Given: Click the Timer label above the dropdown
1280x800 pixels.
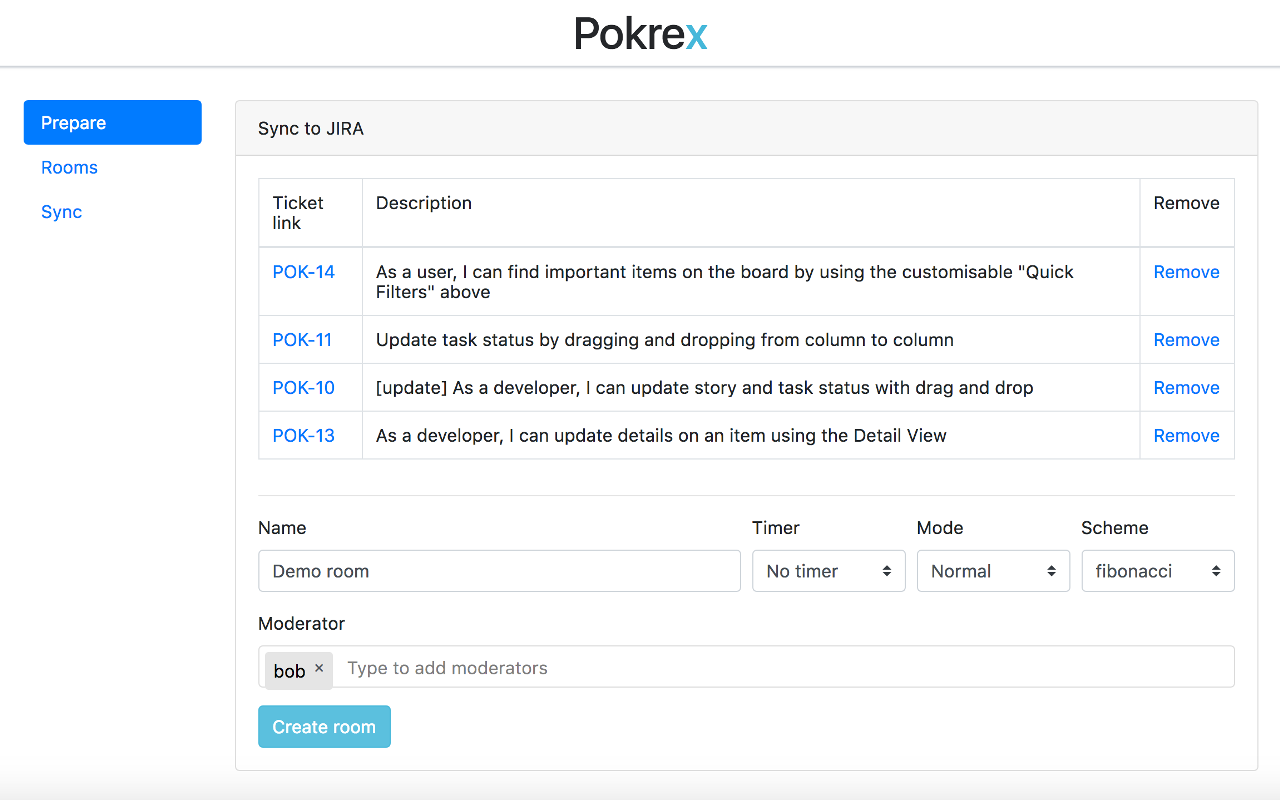Looking at the screenshot, I should (776, 528).
